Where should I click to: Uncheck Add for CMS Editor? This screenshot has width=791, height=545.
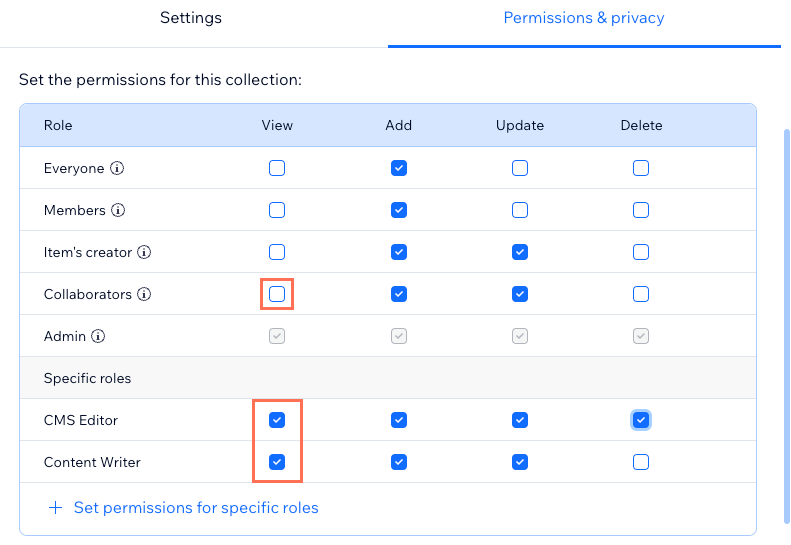[399, 420]
